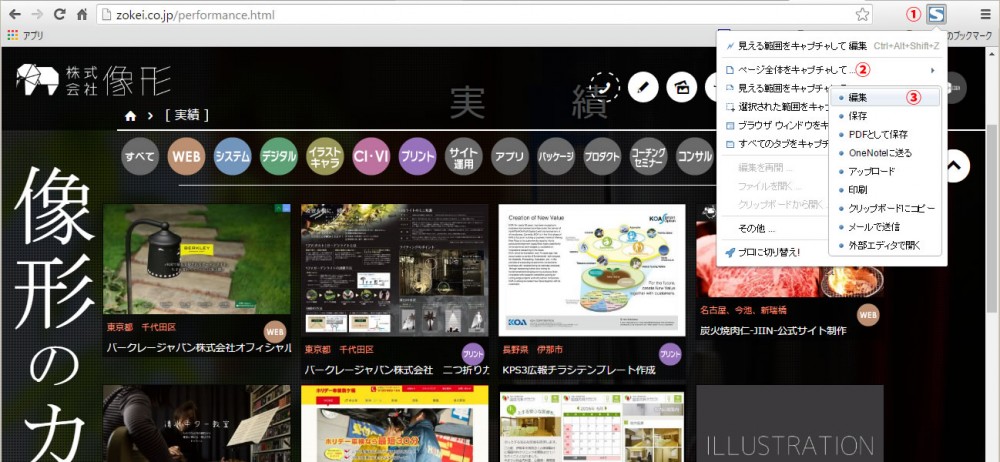Select the イラストキャラ category circle
This screenshot has width=1000, height=462.
pos(325,156)
